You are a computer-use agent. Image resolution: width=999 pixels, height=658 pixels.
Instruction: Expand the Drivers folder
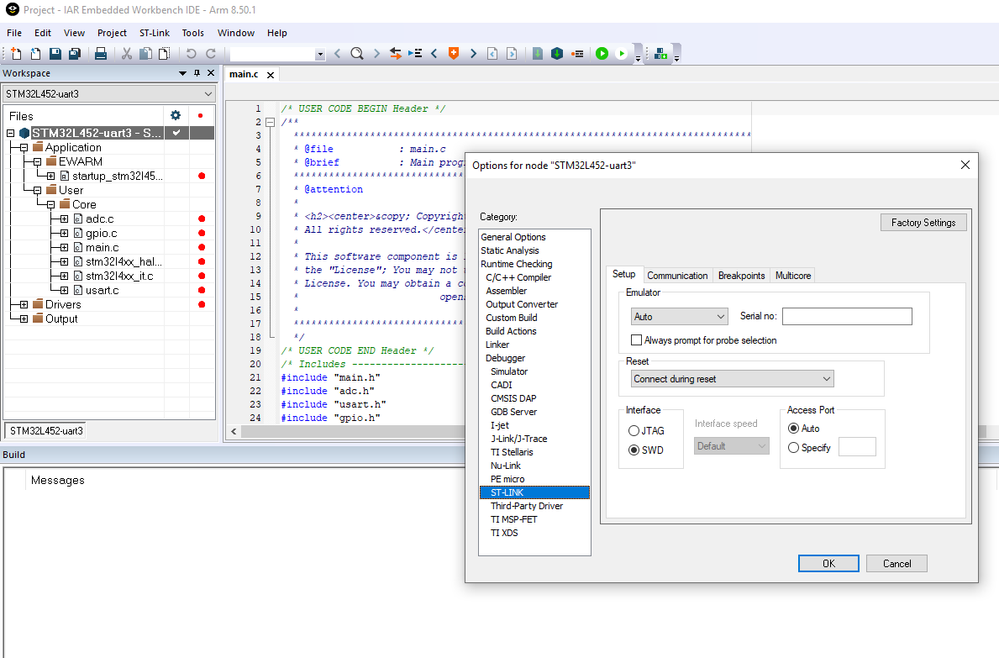click(x=24, y=304)
